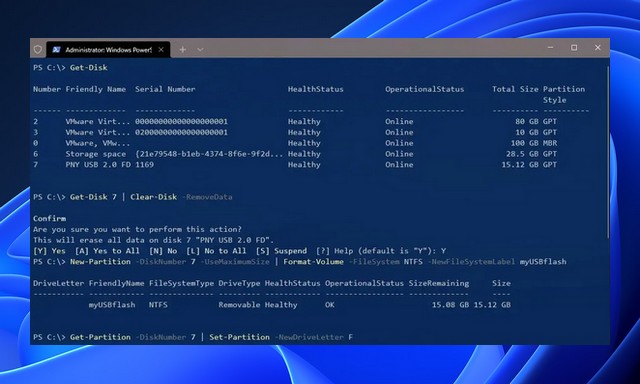Screen dimensions: 640x384
Task: Click the PowerShell icon on the tab
Action: pyautogui.click(x=56, y=49)
